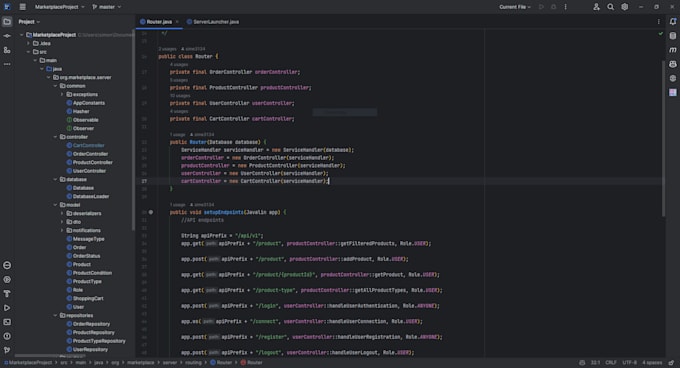This screenshot has height=368, width=680.
Task: Open the Maven tool window
Action: pyautogui.click(x=673, y=50)
